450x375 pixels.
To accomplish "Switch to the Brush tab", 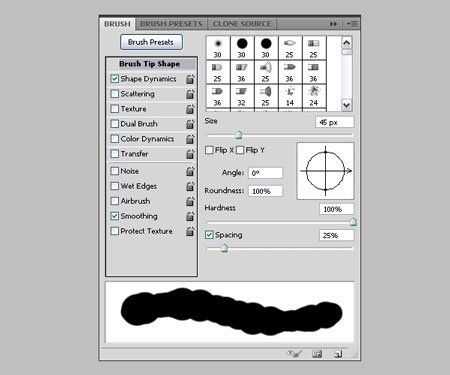I will coord(117,24).
